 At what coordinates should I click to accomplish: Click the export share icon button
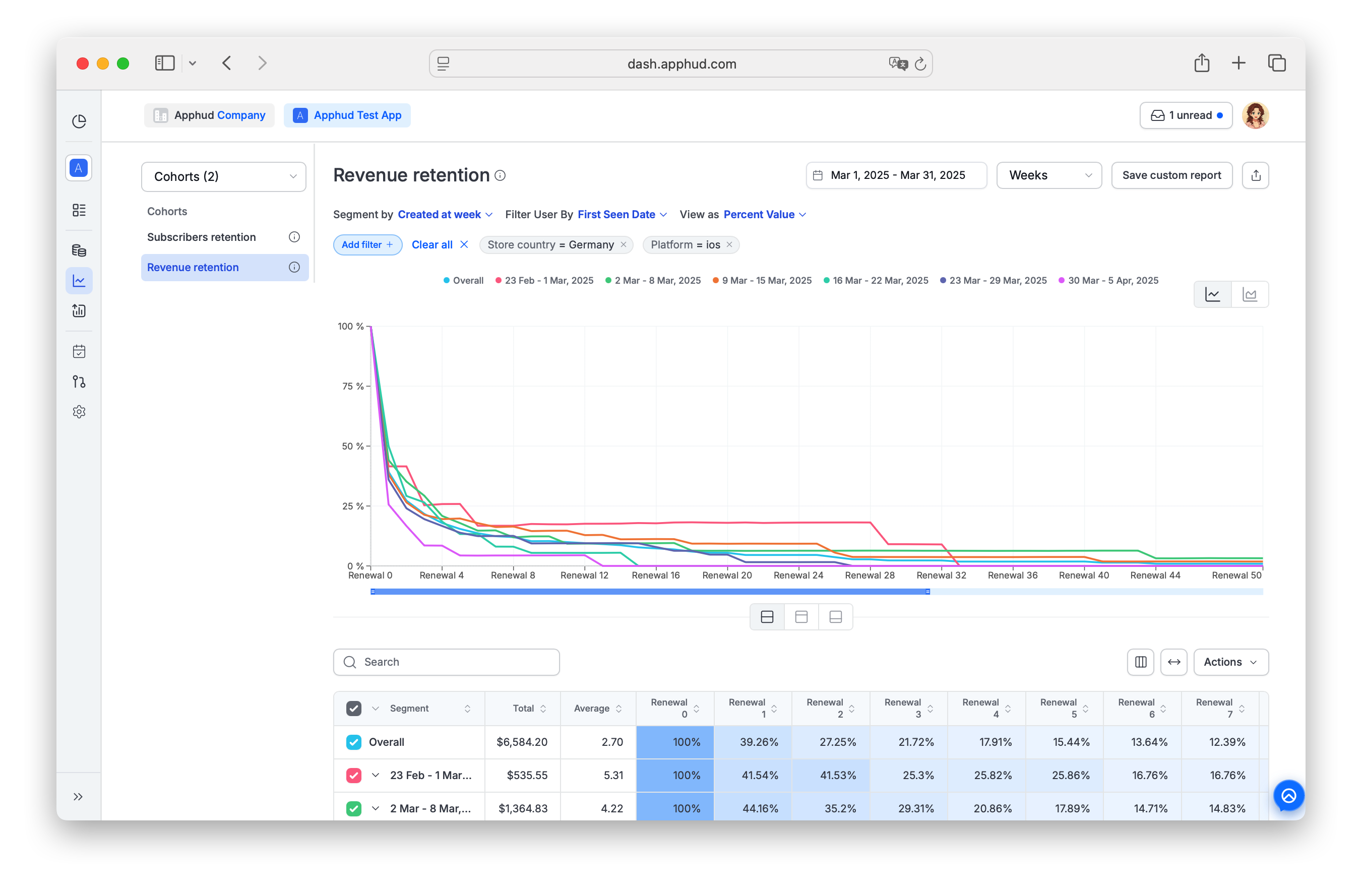(1256, 176)
